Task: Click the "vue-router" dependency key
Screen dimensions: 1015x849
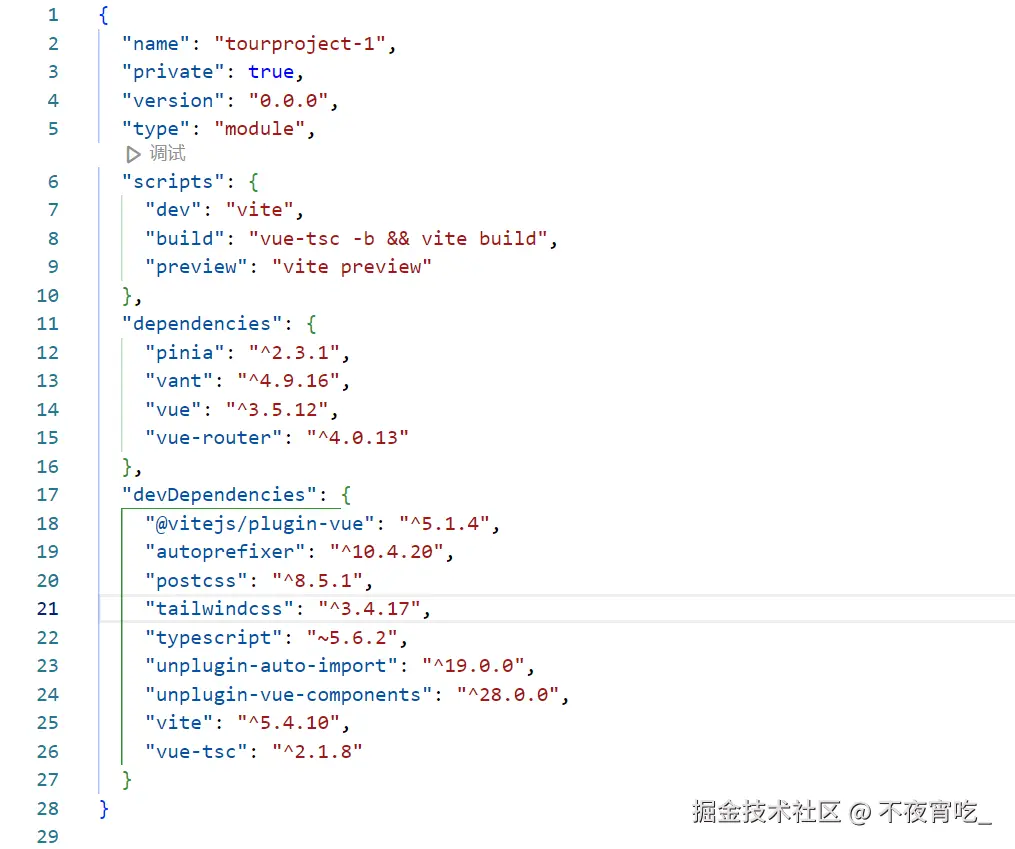Action: click(x=214, y=438)
